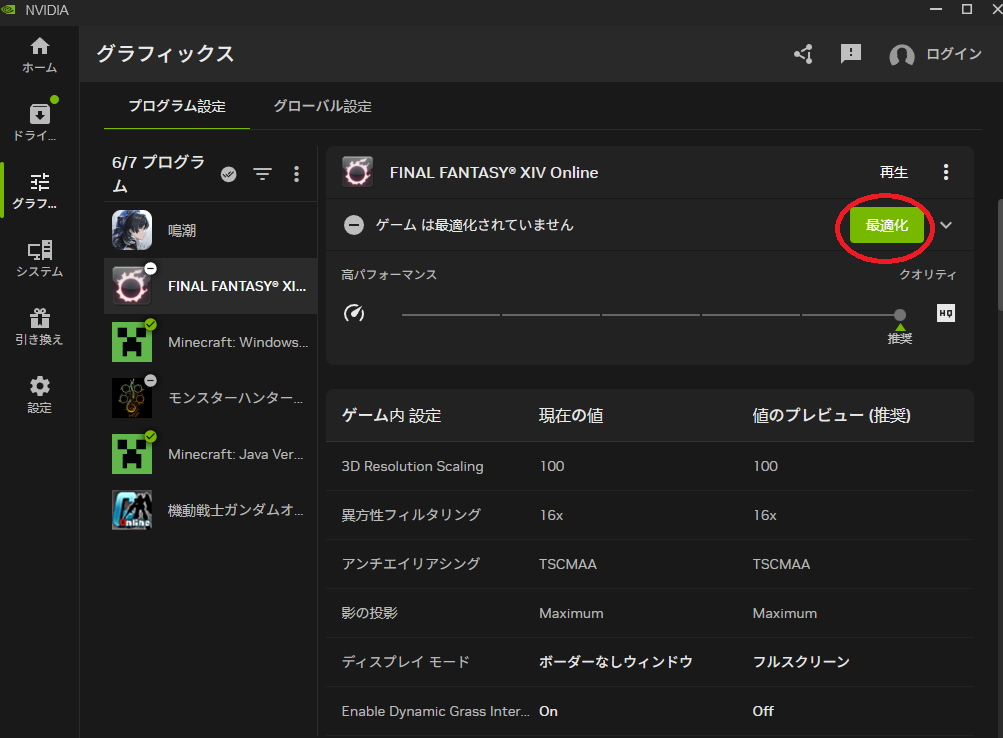
Task: Select the プログラム設定 tab
Action: click(x=177, y=106)
